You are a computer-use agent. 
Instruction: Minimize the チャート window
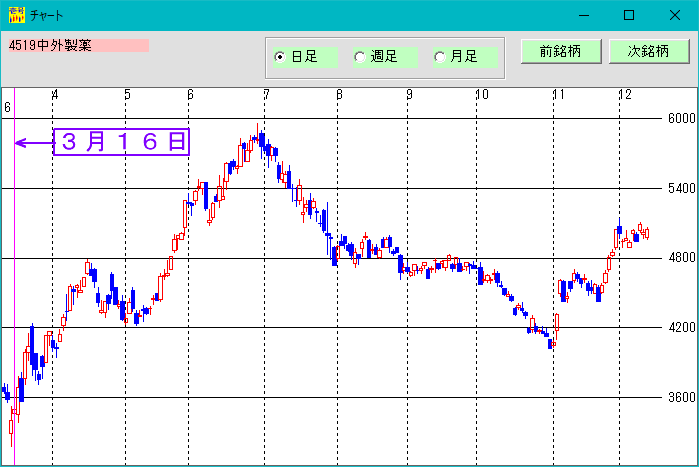pyautogui.click(x=584, y=15)
